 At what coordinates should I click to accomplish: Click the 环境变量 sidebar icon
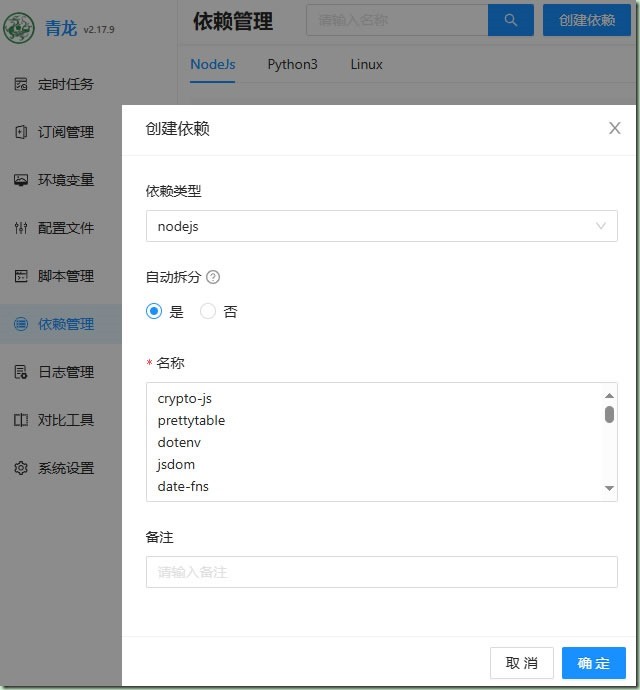[x=21, y=180]
